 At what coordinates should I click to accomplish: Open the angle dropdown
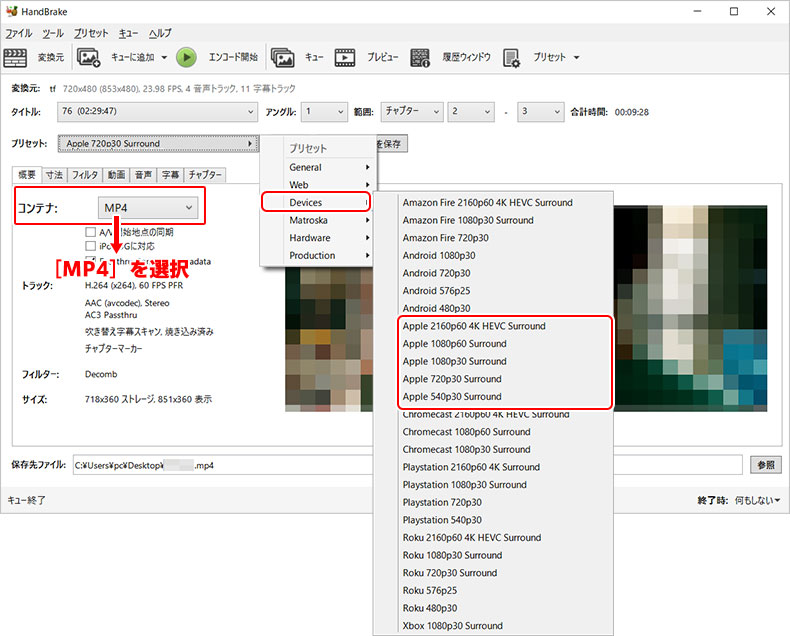click(324, 111)
